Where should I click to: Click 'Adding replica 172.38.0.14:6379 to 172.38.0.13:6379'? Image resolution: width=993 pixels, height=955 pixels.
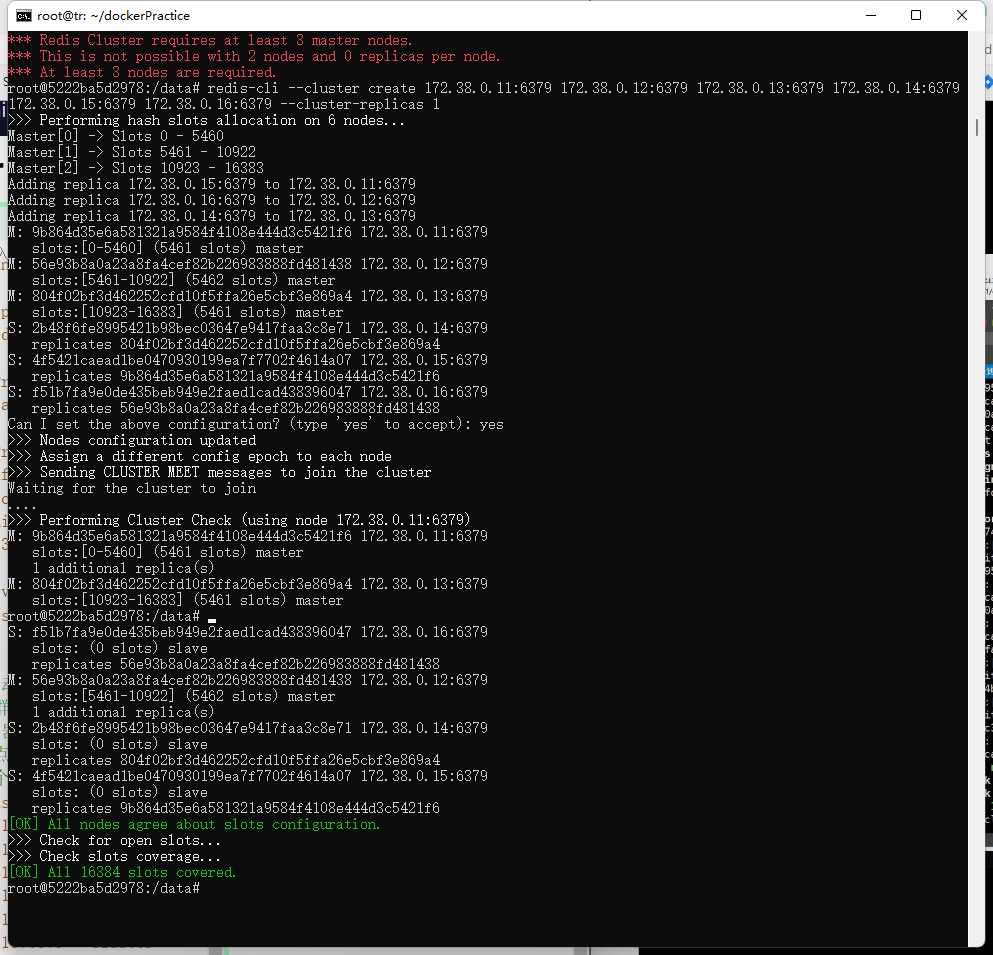pyautogui.click(x=212, y=216)
